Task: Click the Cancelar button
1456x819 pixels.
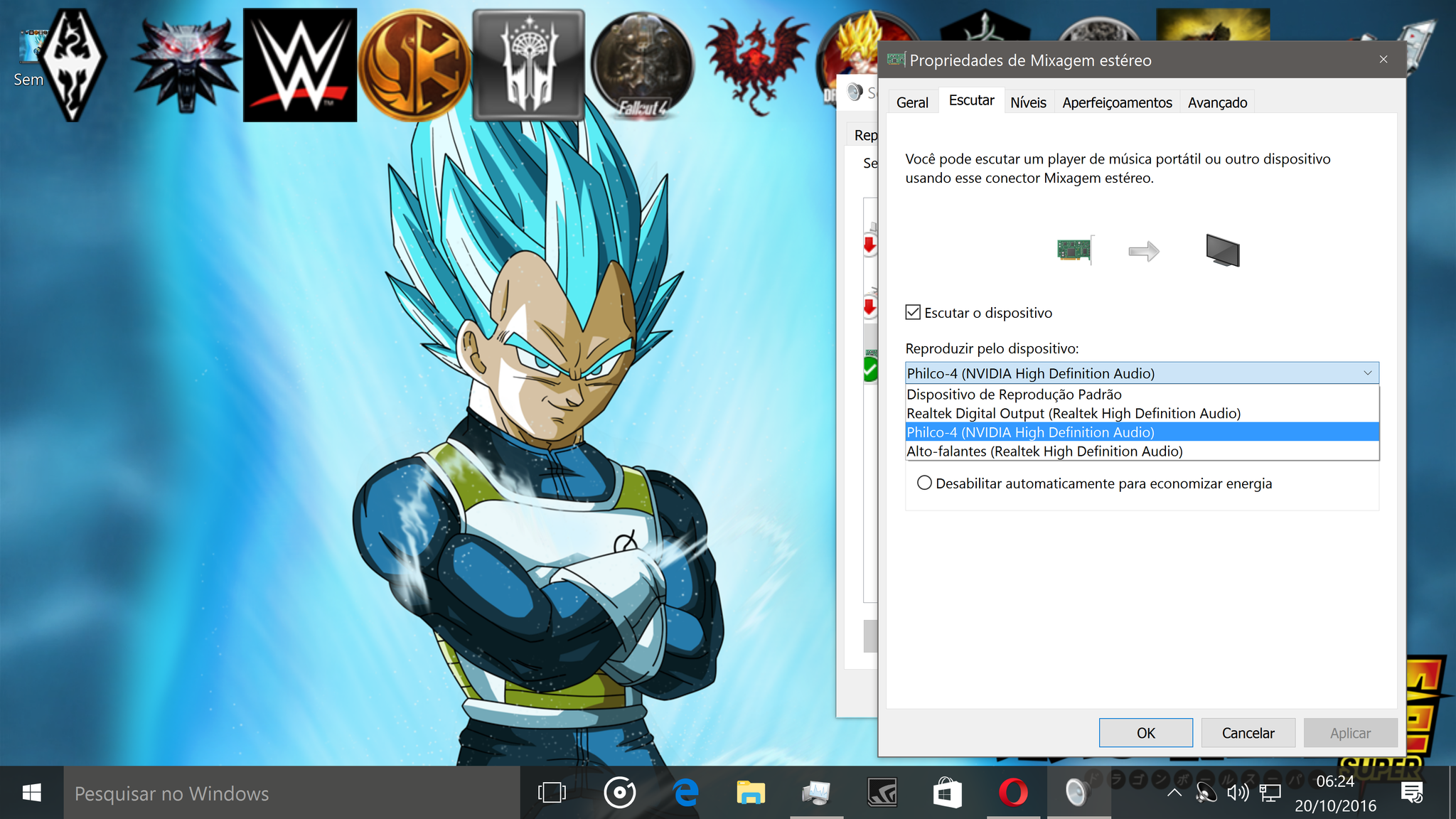Action: (1248, 732)
